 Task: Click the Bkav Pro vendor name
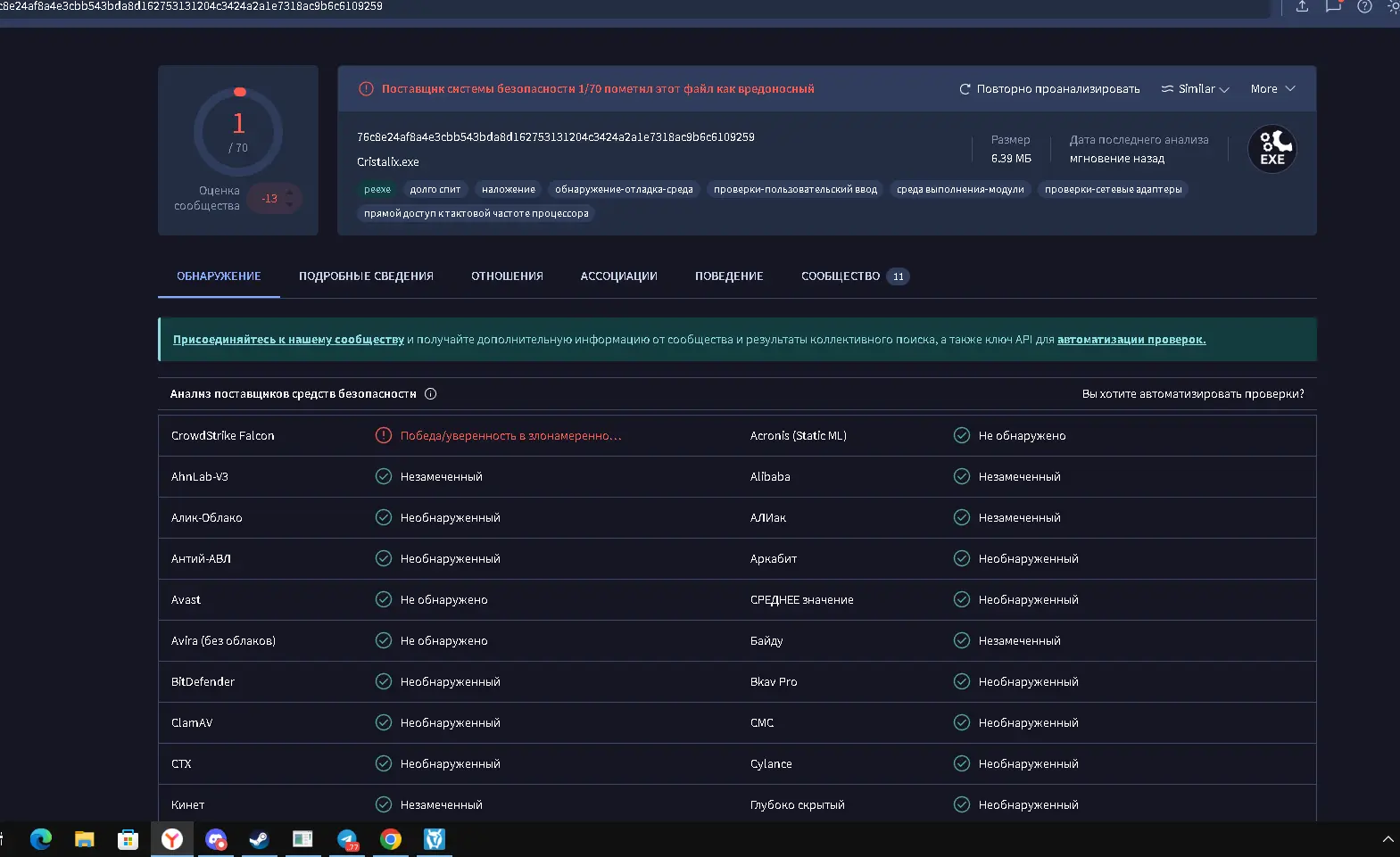774,682
